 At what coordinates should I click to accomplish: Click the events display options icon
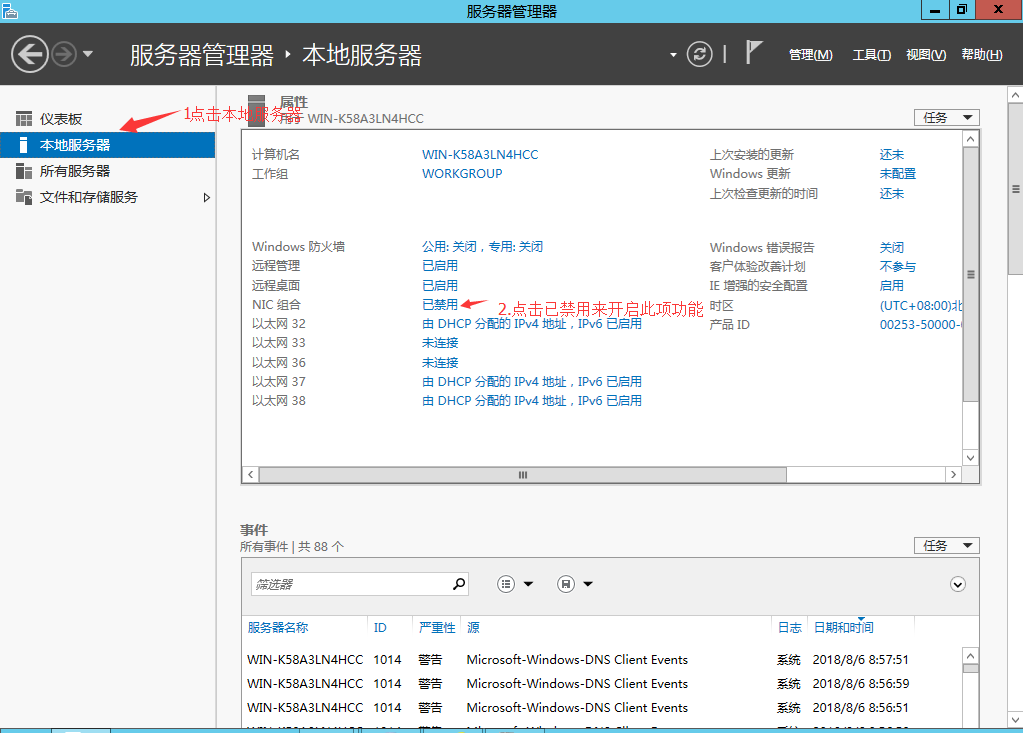point(508,583)
